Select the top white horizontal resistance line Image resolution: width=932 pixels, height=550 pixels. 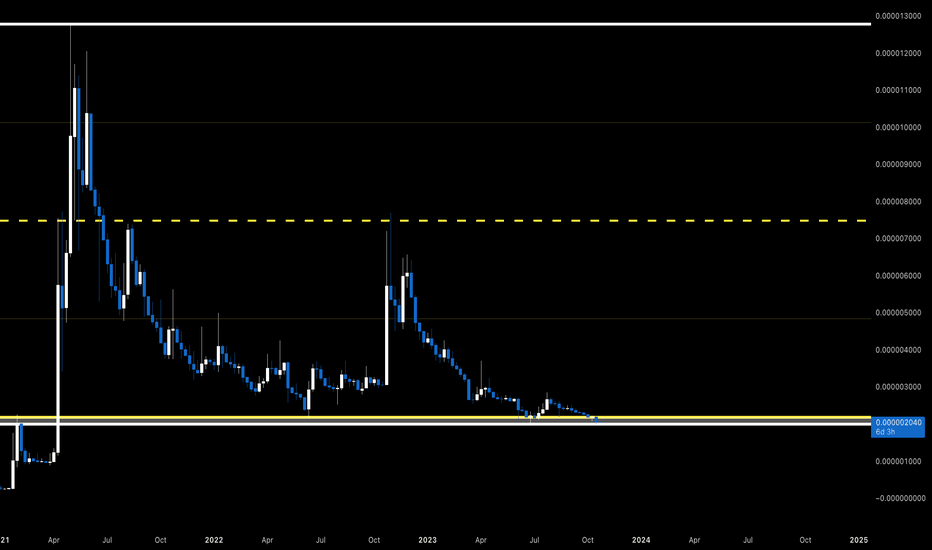click(435, 24)
